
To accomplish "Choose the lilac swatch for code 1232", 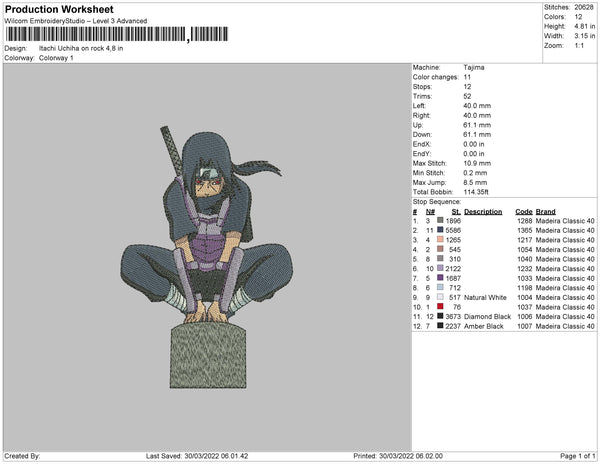I will [x=440, y=268].
